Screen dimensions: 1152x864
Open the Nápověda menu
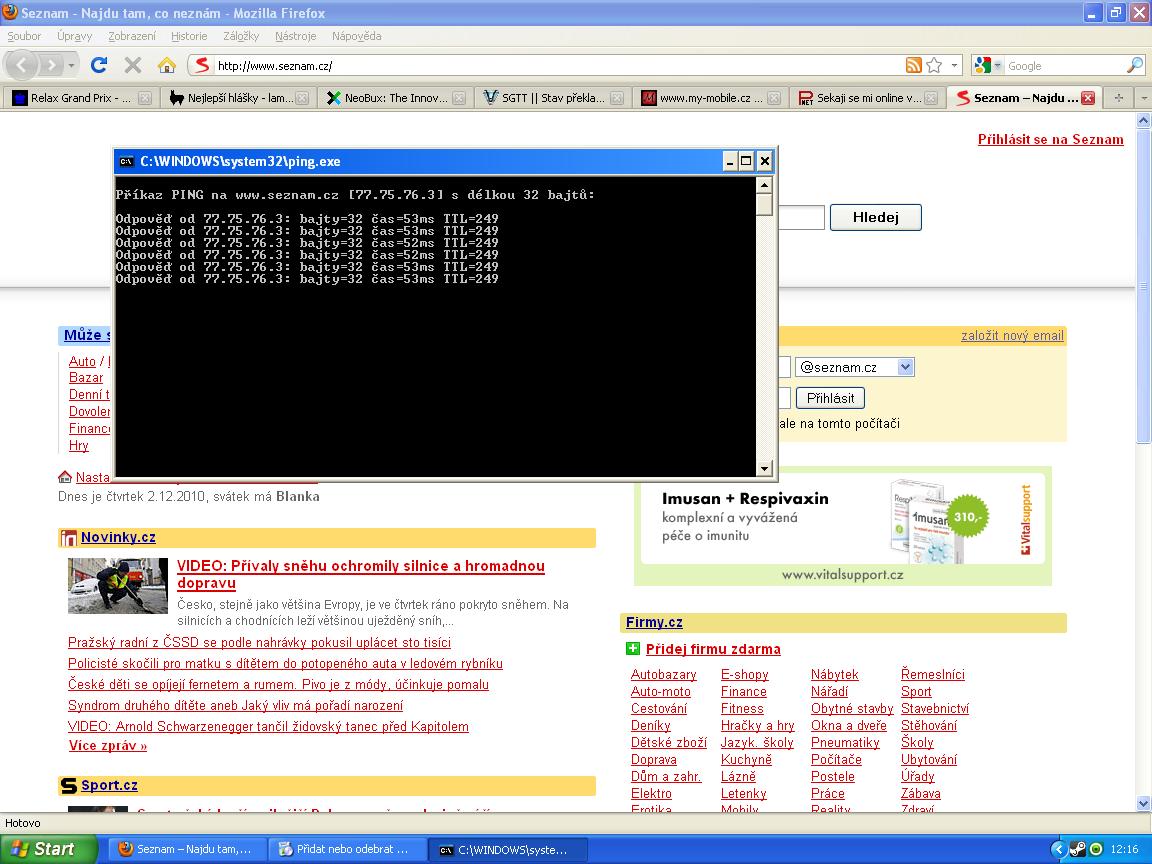click(356, 36)
